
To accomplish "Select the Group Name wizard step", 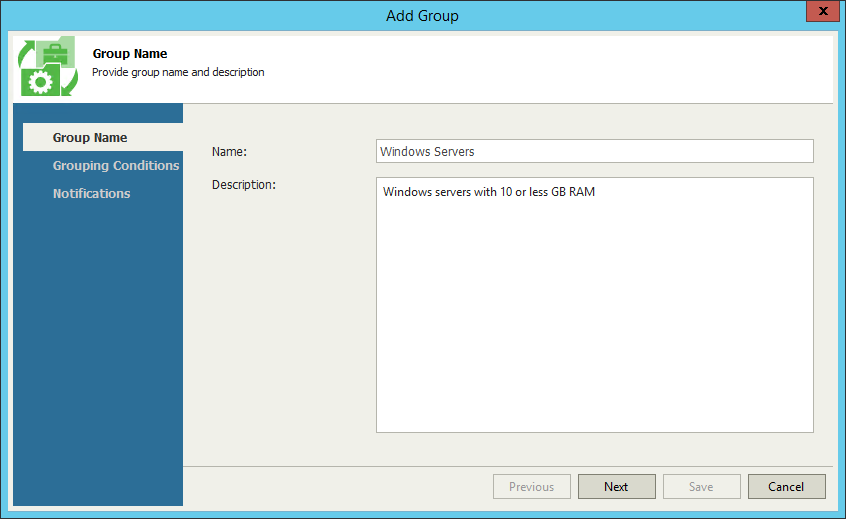I will [x=103, y=138].
